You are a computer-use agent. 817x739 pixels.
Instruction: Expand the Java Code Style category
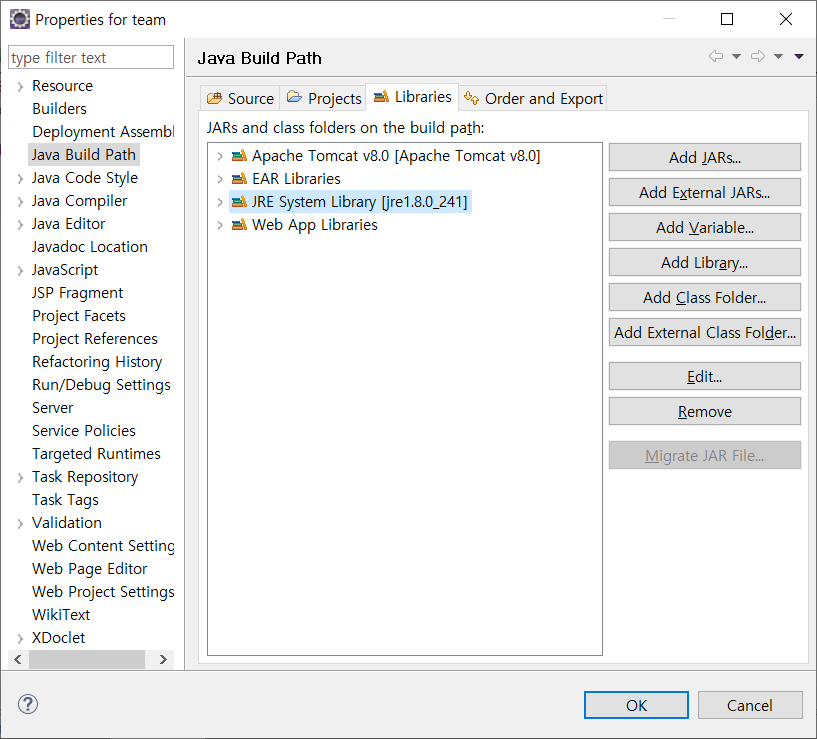pyautogui.click(x=20, y=179)
